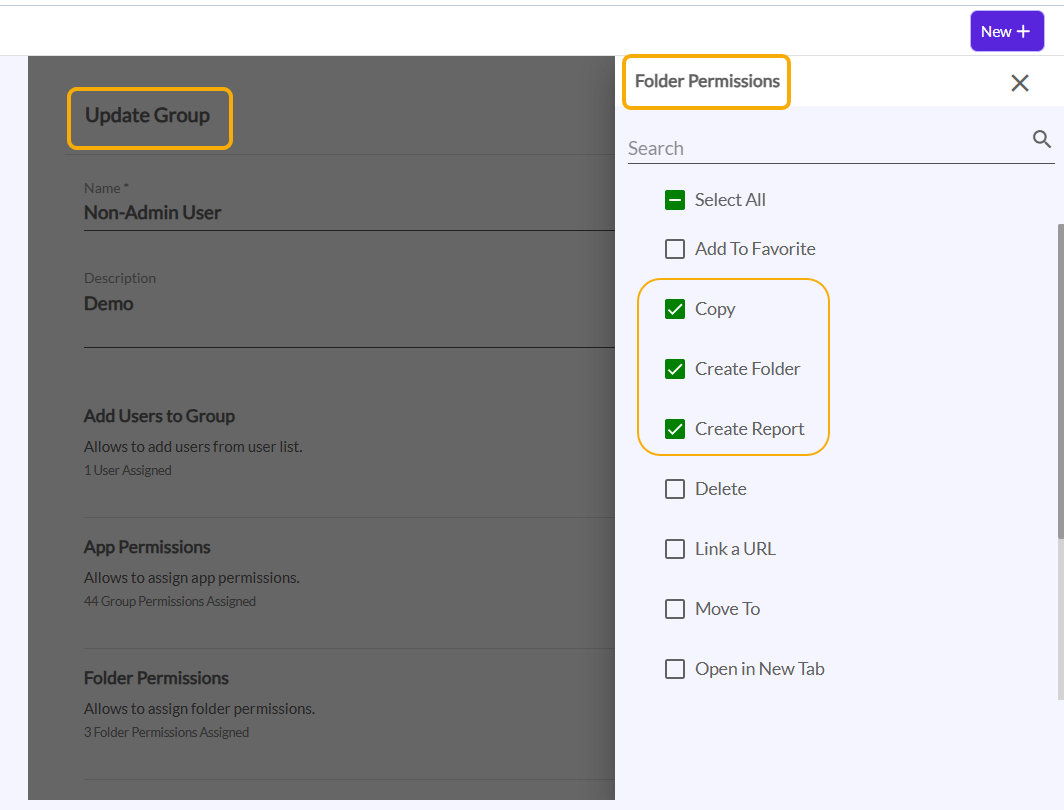The height and width of the screenshot is (810, 1064).
Task: Click the Folder Permissions panel title
Action: (x=707, y=82)
